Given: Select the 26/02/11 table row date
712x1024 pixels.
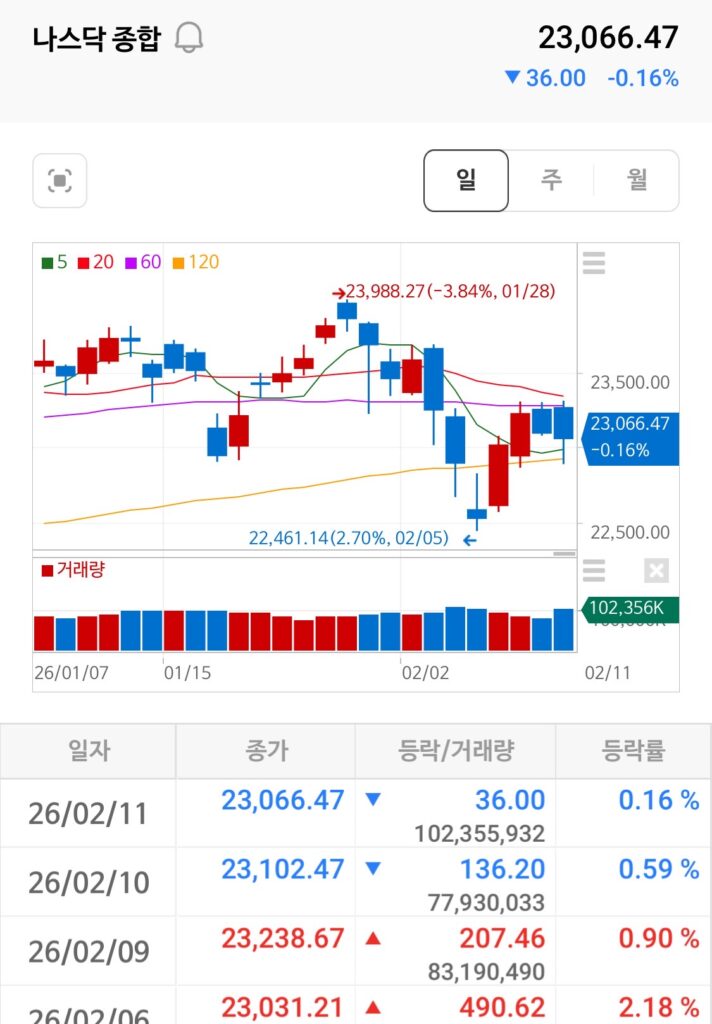Looking at the screenshot, I should pos(88,813).
